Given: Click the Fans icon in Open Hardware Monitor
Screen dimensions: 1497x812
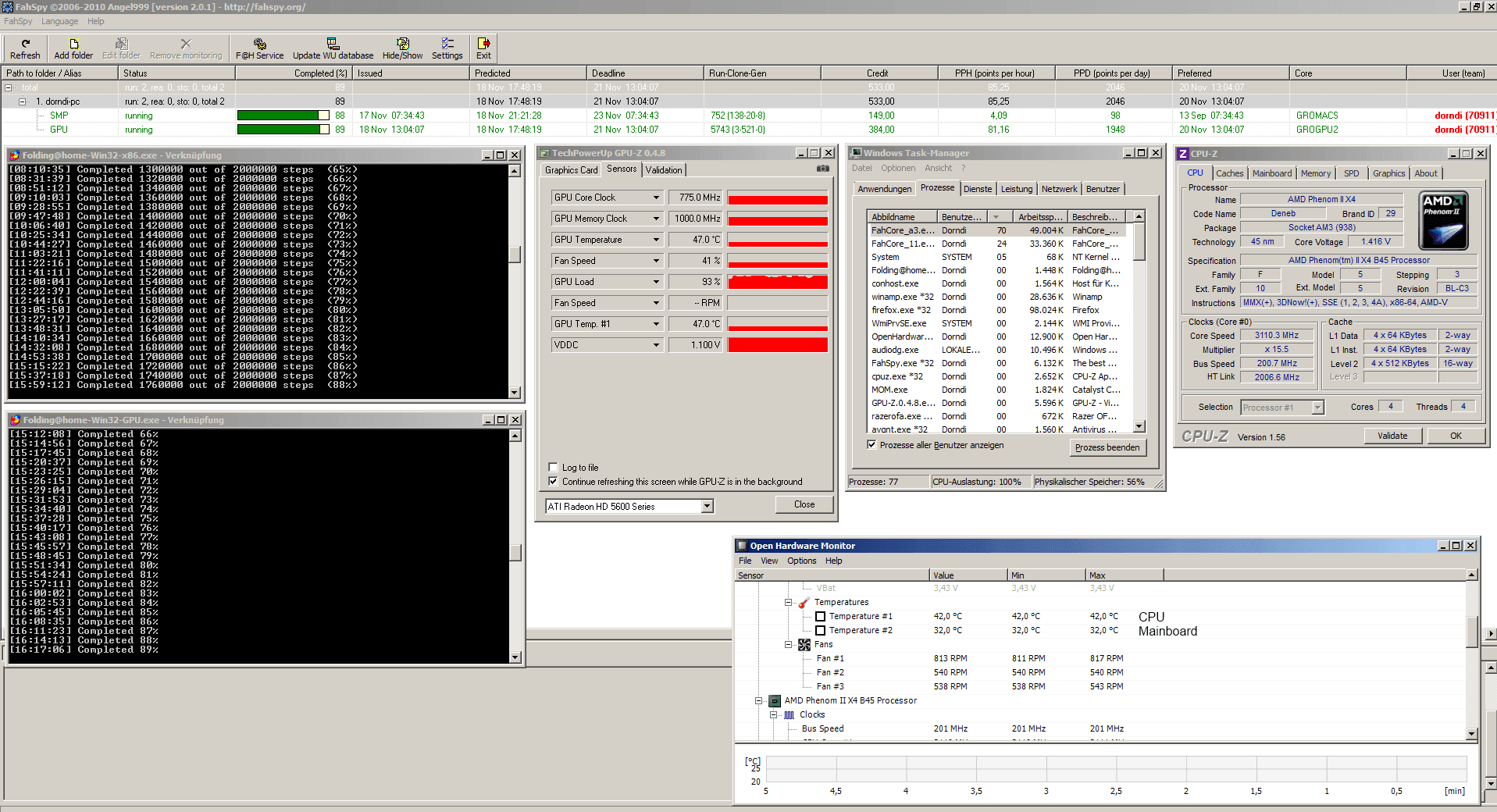Looking at the screenshot, I should tap(804, 645).
